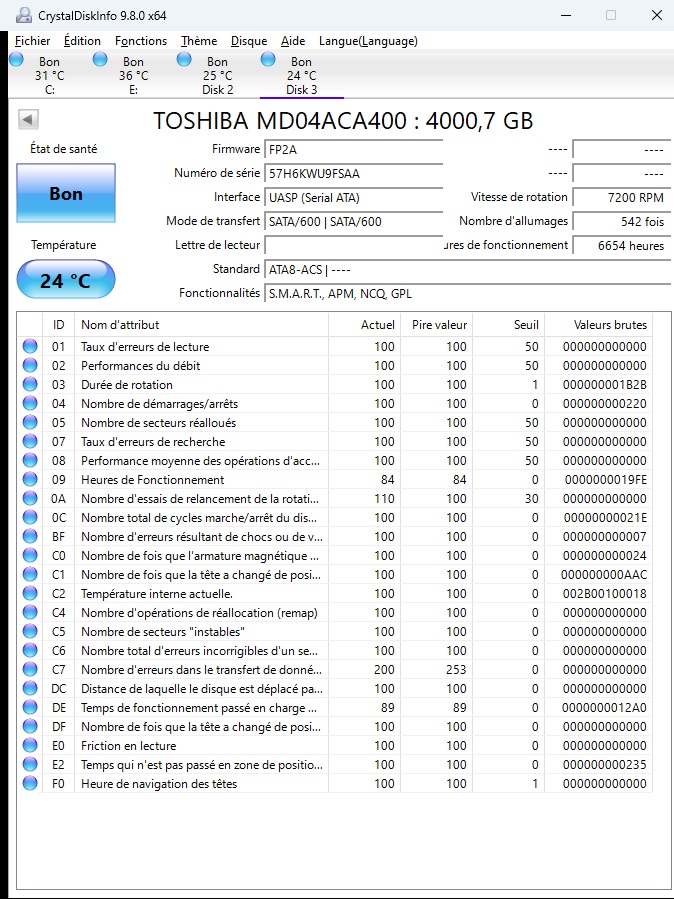Screen dimensions: 674x899
Task: Click the Interface field UASP (Serial ATA)
Action: coord(353,198)
